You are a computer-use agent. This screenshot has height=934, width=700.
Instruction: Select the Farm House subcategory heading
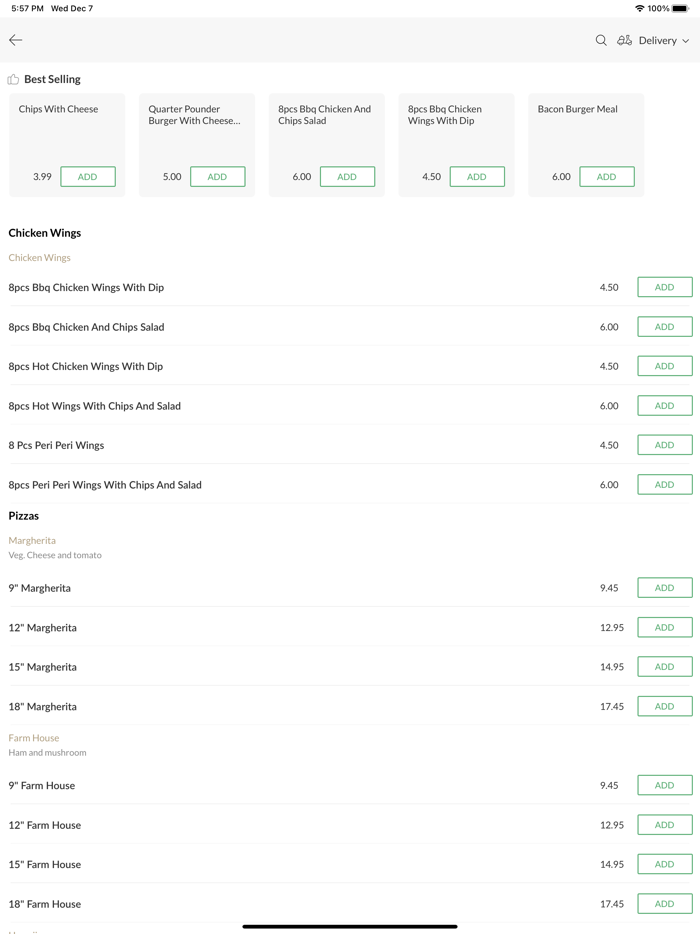tap(34, 738)
